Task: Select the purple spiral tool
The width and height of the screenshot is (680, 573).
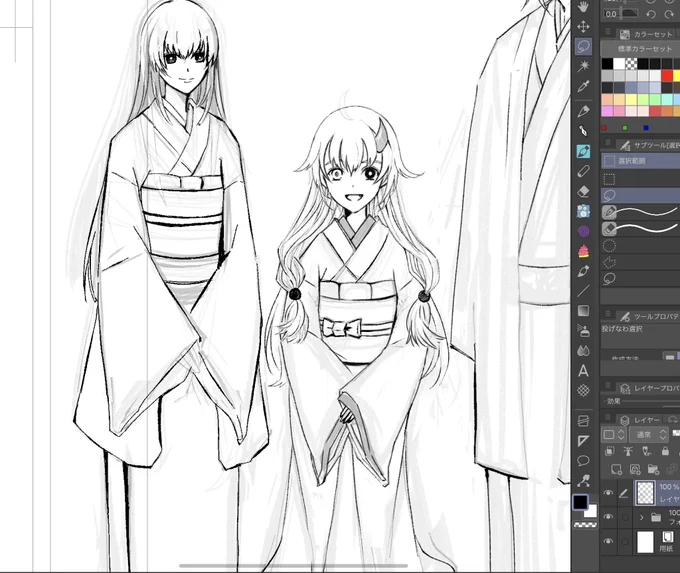Action: coord(584,231)
